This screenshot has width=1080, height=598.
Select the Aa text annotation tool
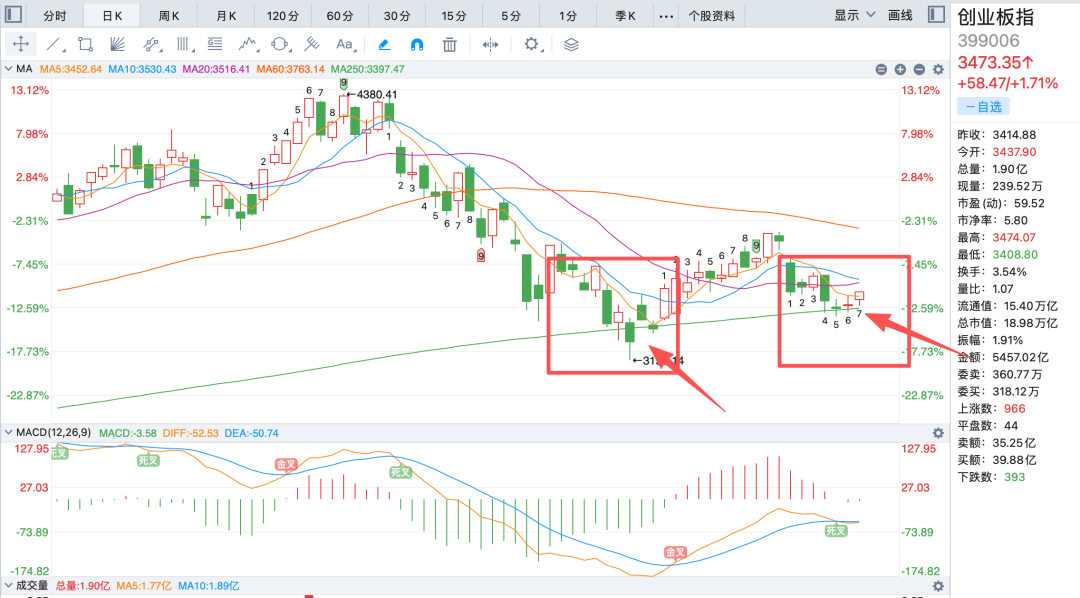(344, 45)
